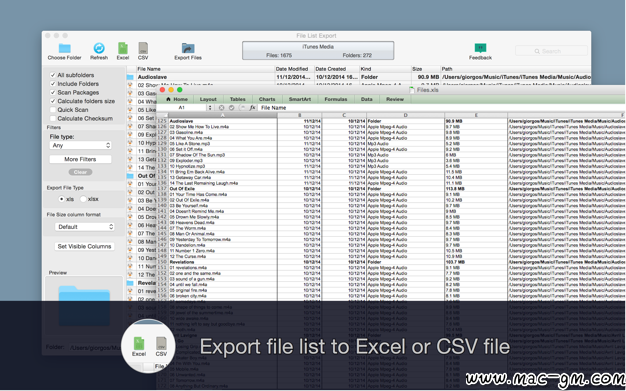The image size is (626, 391).
Task: Open the Review ribbon tab
Action: click(x=395, y=99)
